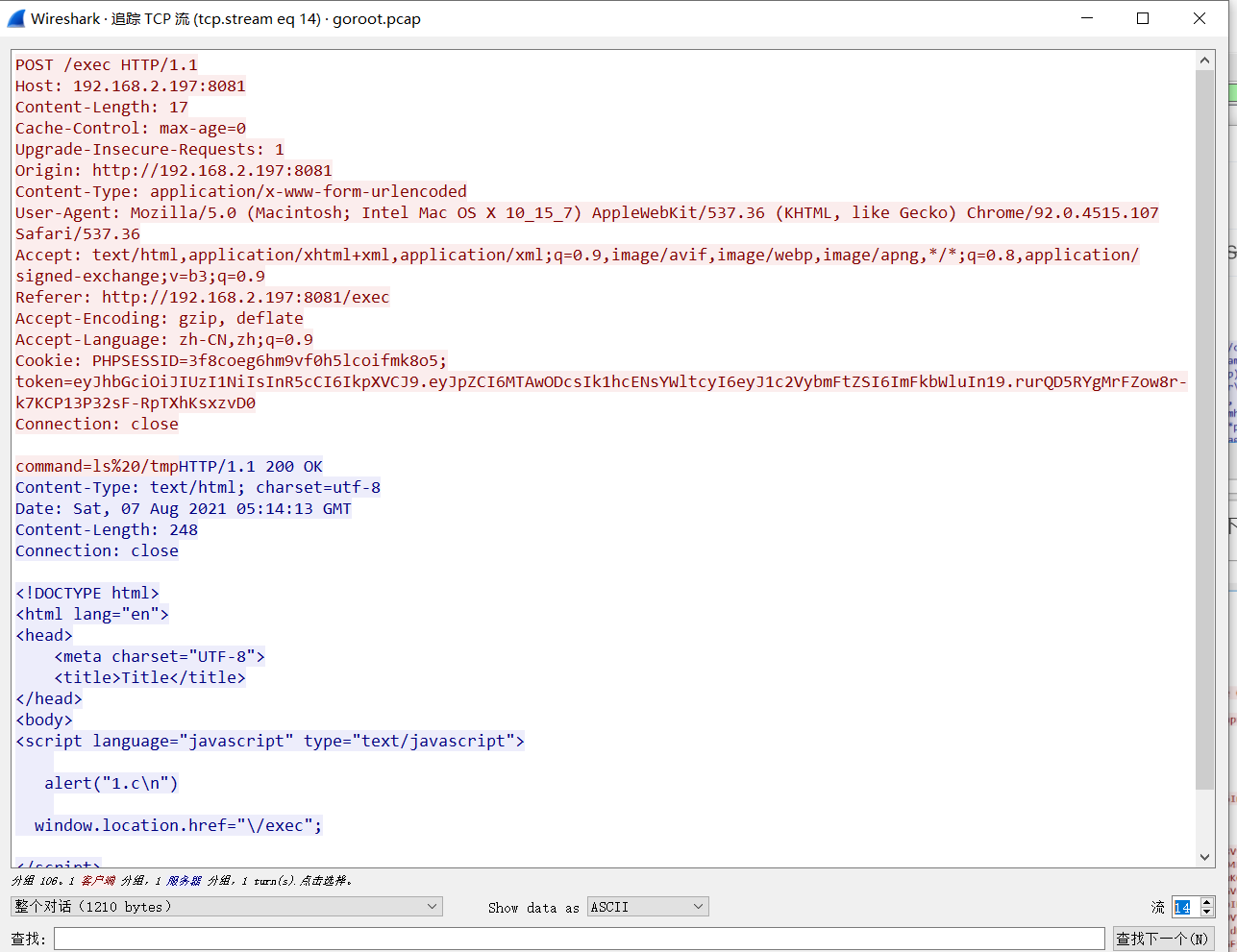Click the Content-Type x-www-form-urlencoded line

241,192
